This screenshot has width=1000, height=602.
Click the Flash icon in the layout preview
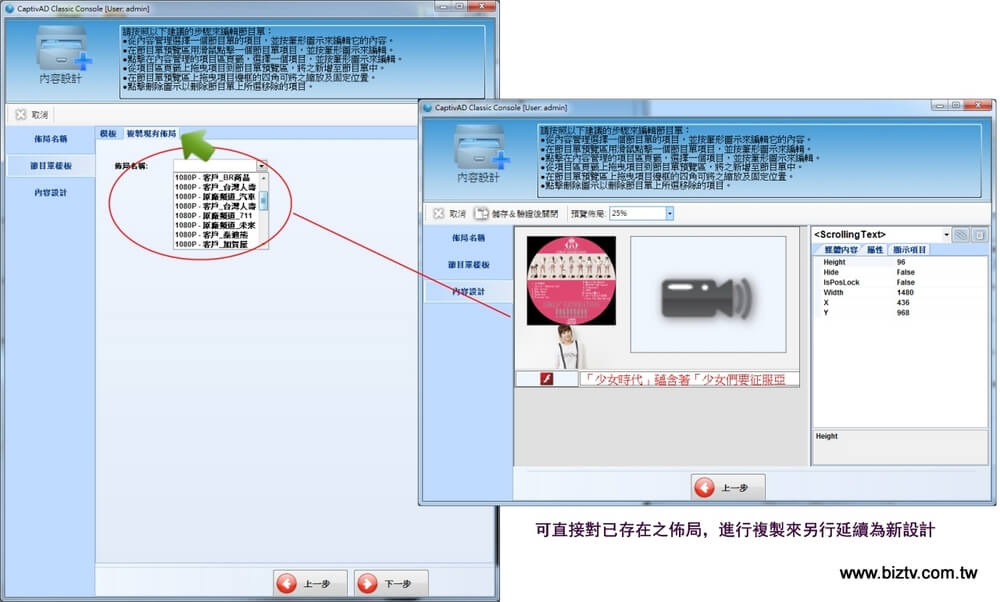point(547,379)
